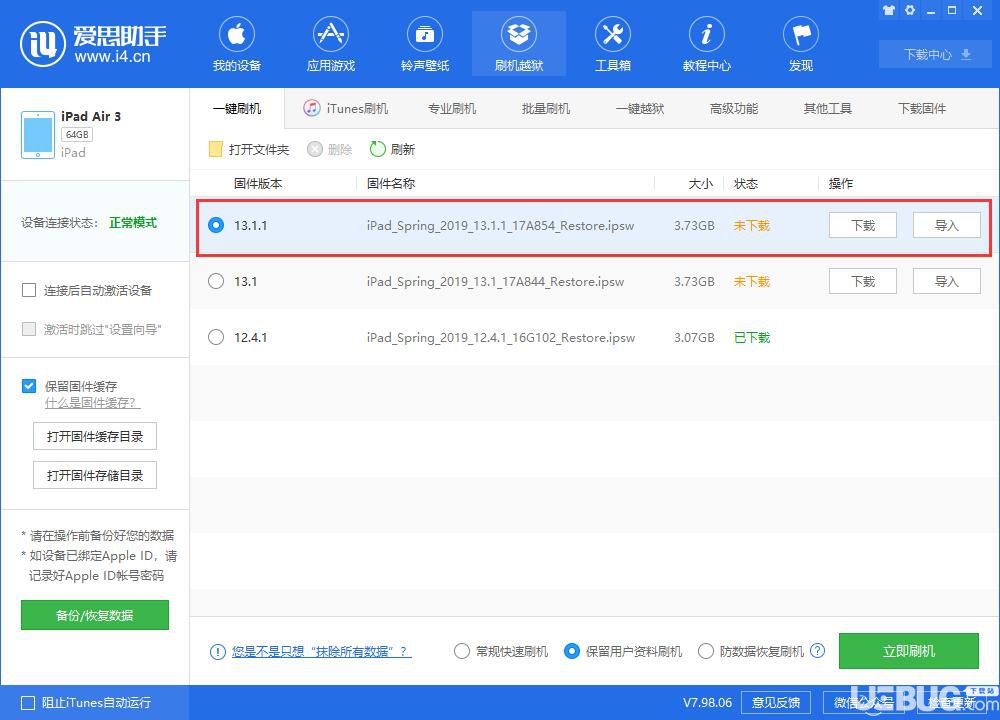
Task: Select firmware 12.4.1 radio button
Action: click(x=216, y=337)
